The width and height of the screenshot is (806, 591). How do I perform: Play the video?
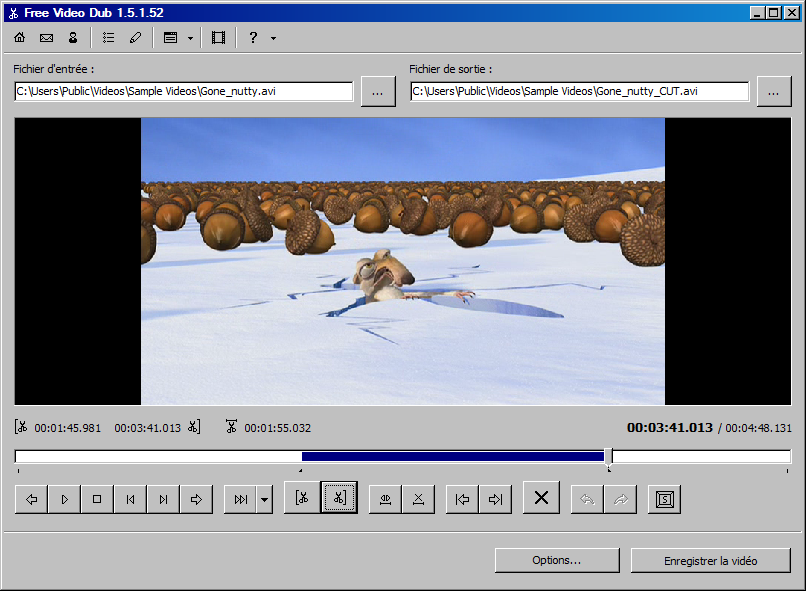(64, 499)
